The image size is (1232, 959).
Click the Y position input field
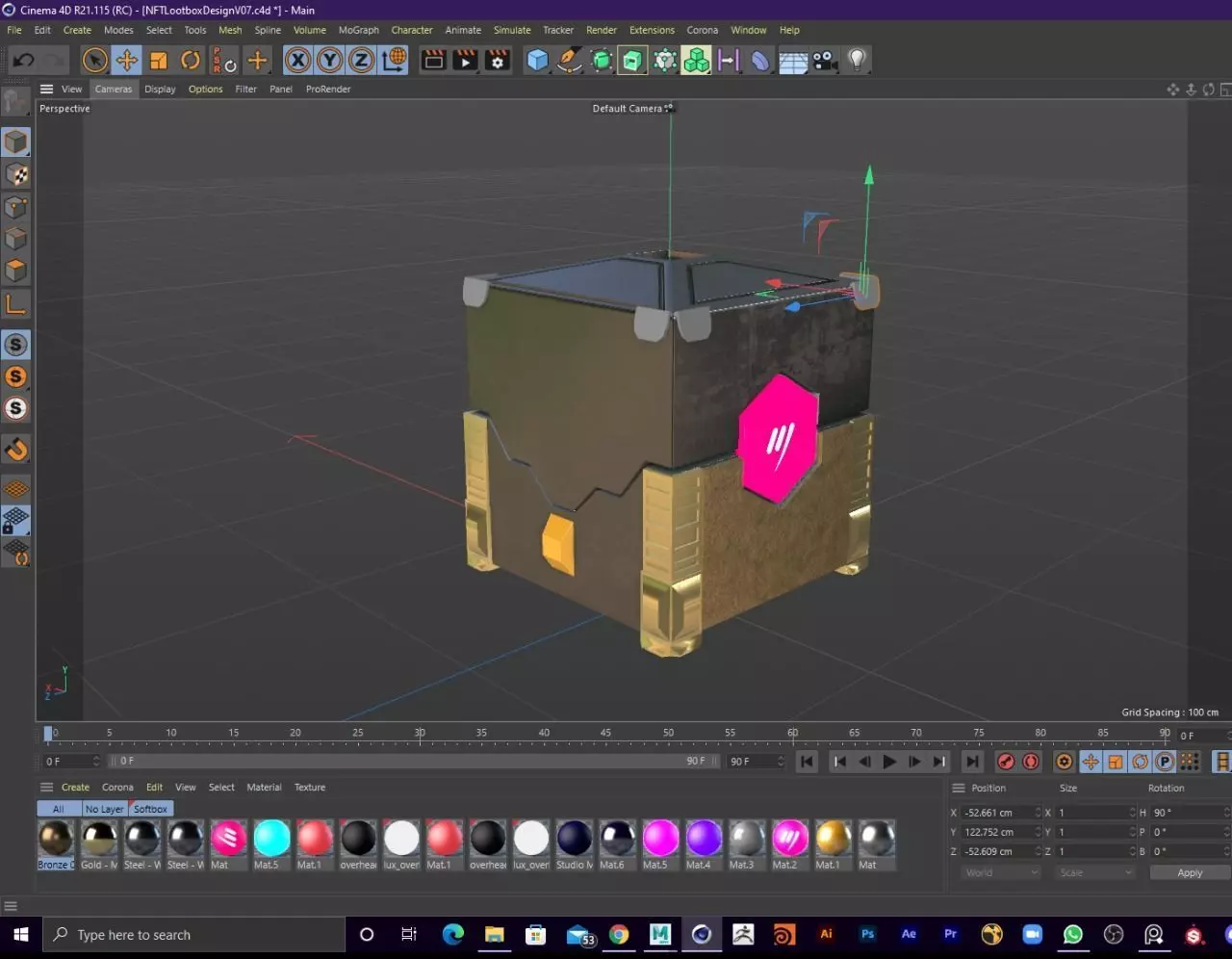click(x=1001, y=832)
